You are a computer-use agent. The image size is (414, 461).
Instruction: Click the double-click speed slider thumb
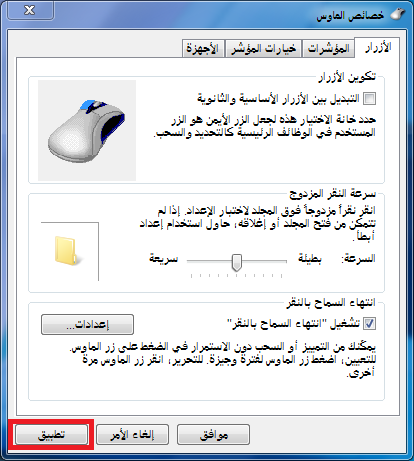coord(237,263)
